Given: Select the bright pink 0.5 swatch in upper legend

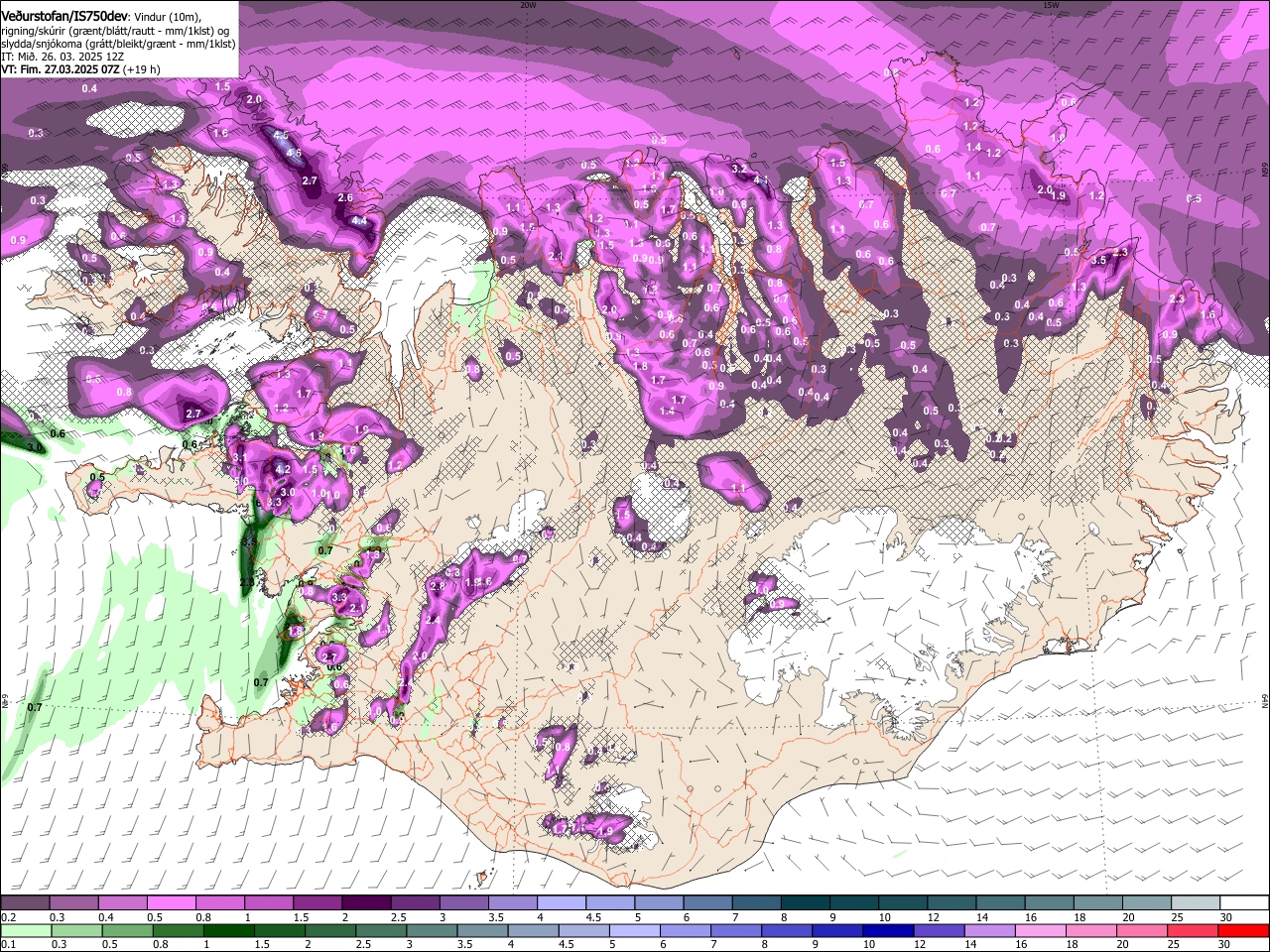Looking at the screenshot, I should tap(171, 902).
